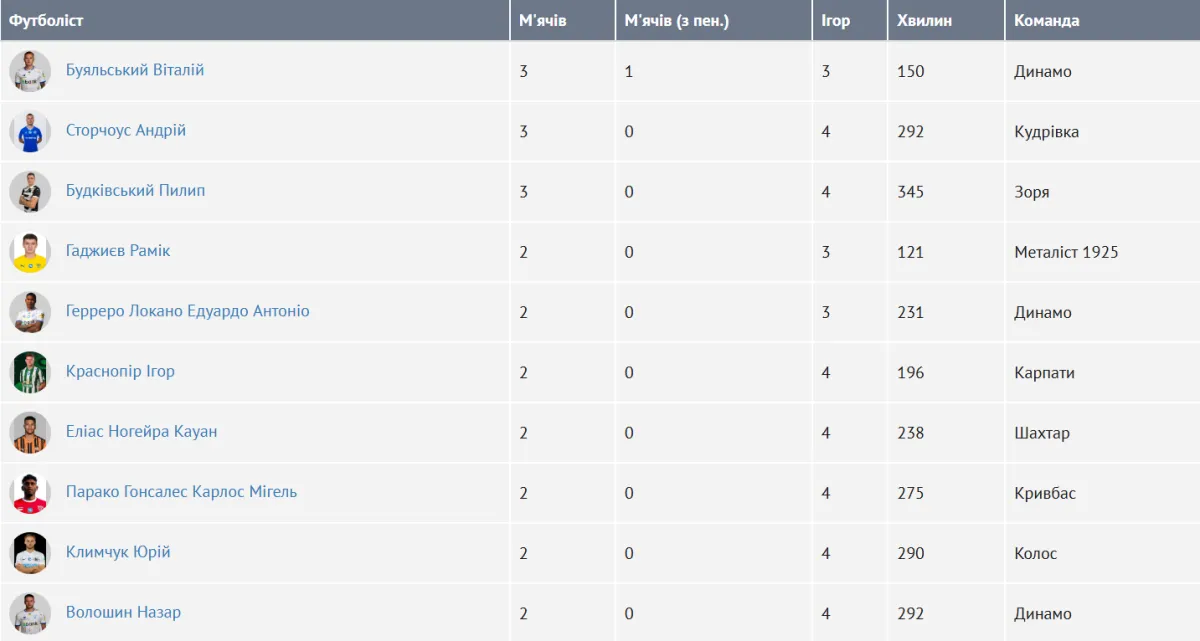This screenshot has width=1200, height=641.
Task: Sort by the Команда column header
Action: point(1102,20)
